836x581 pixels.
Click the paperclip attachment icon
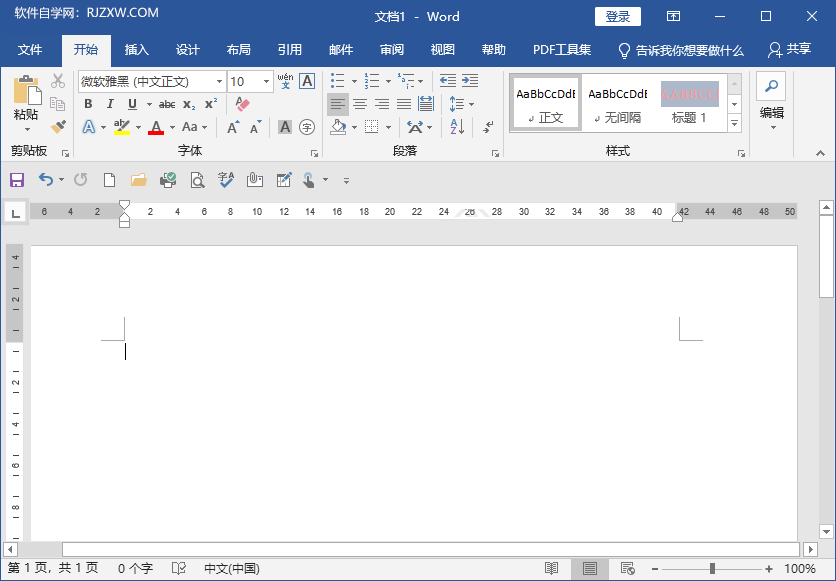tap(255, 180)
